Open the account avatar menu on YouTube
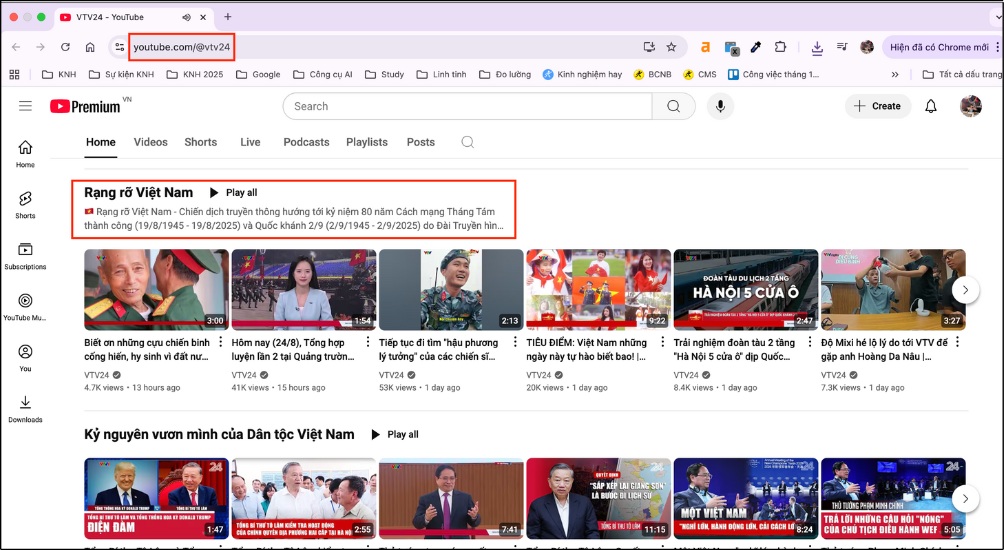This screenshot has height=550, width=1004. (970, 106)
